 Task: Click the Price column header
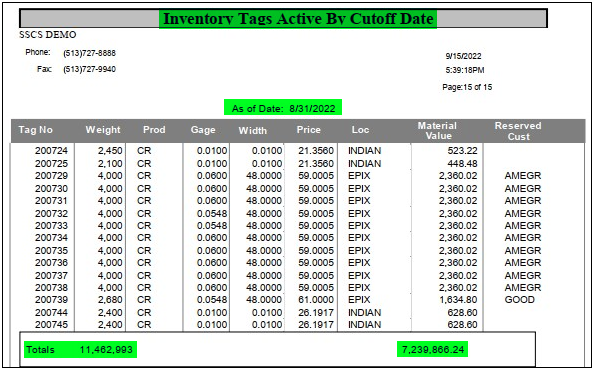(309, 130)
